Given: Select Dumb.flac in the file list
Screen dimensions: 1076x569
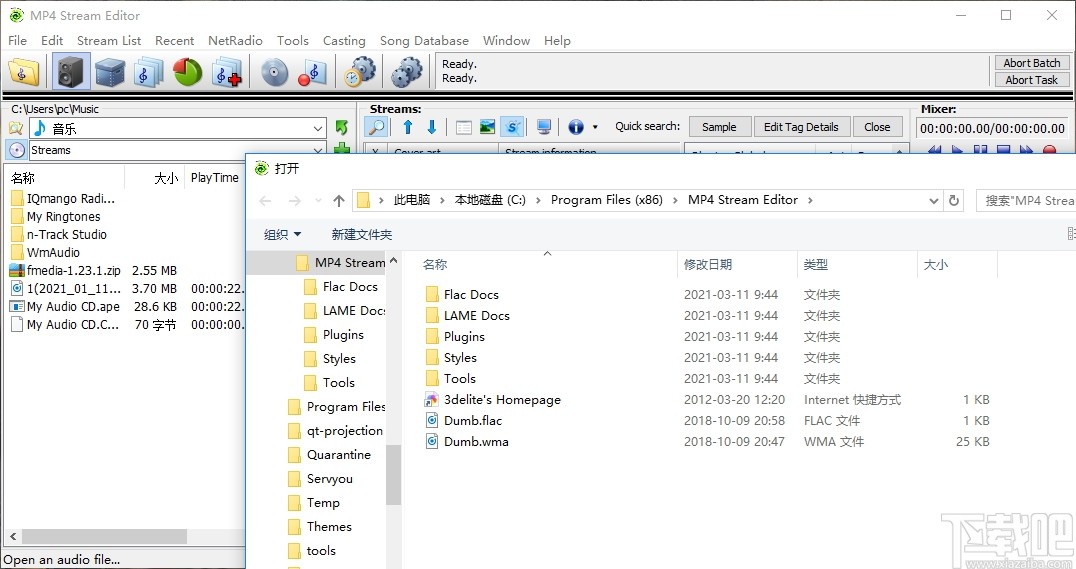Looking at the screenshot, I should point(473,421).
